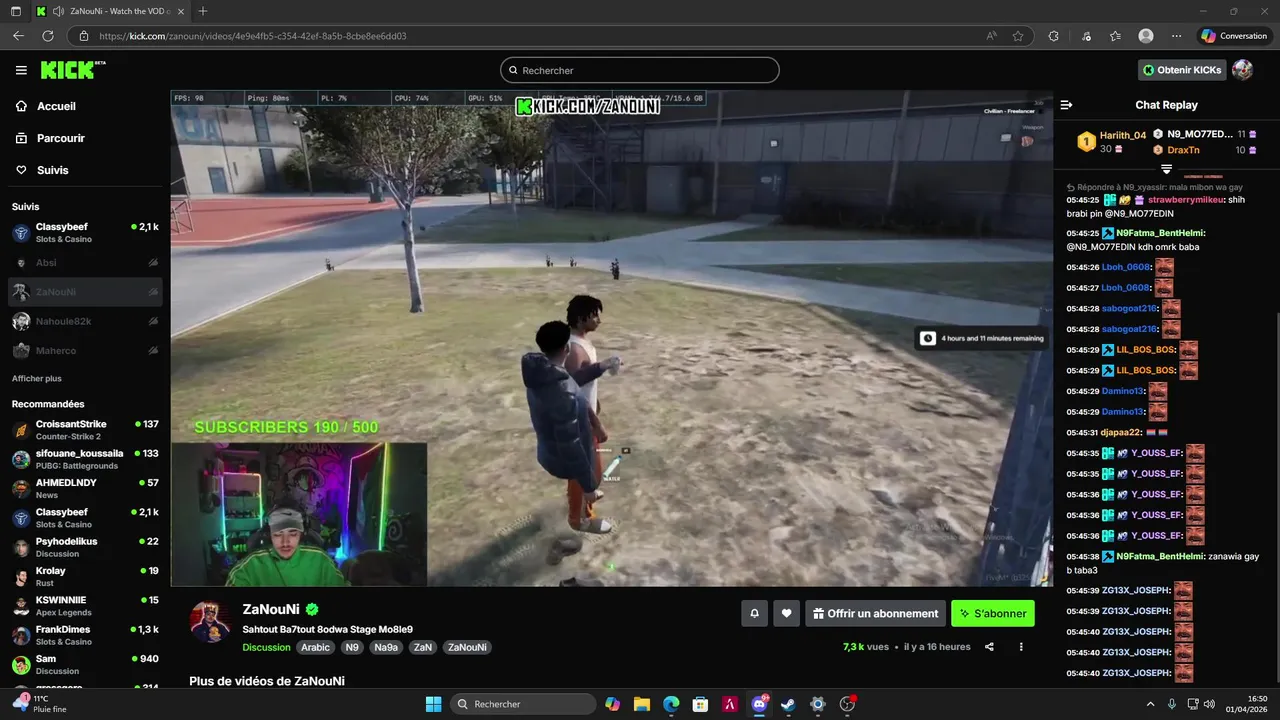
Task: Open the ZaNouNi channel name link
Action: 271,609
